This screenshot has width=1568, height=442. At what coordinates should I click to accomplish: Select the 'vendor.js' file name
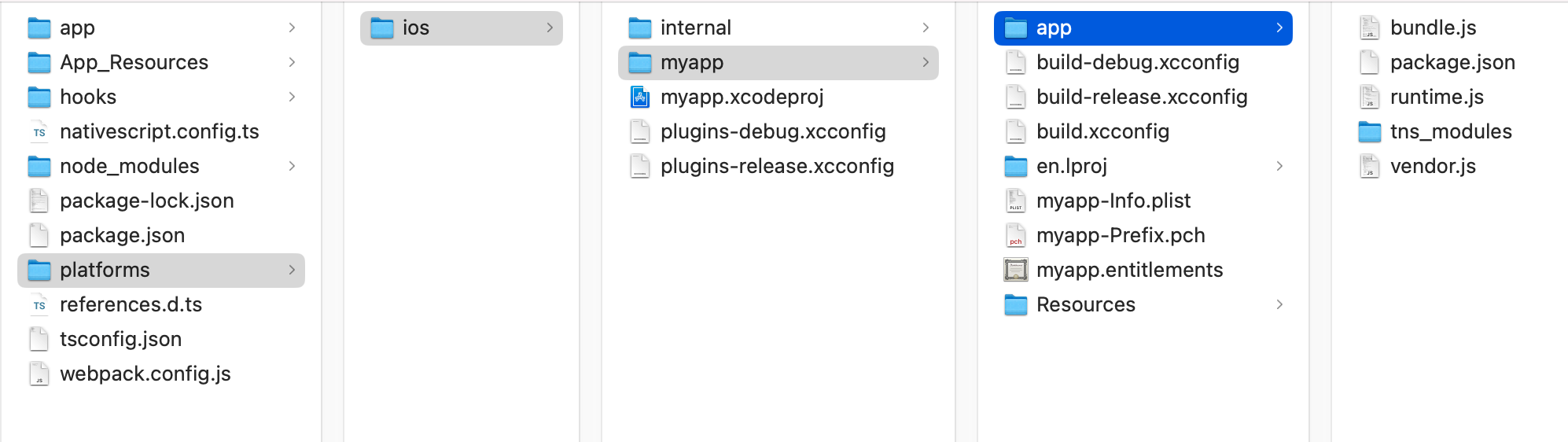pyautogui.click(x=1433, y=166)
